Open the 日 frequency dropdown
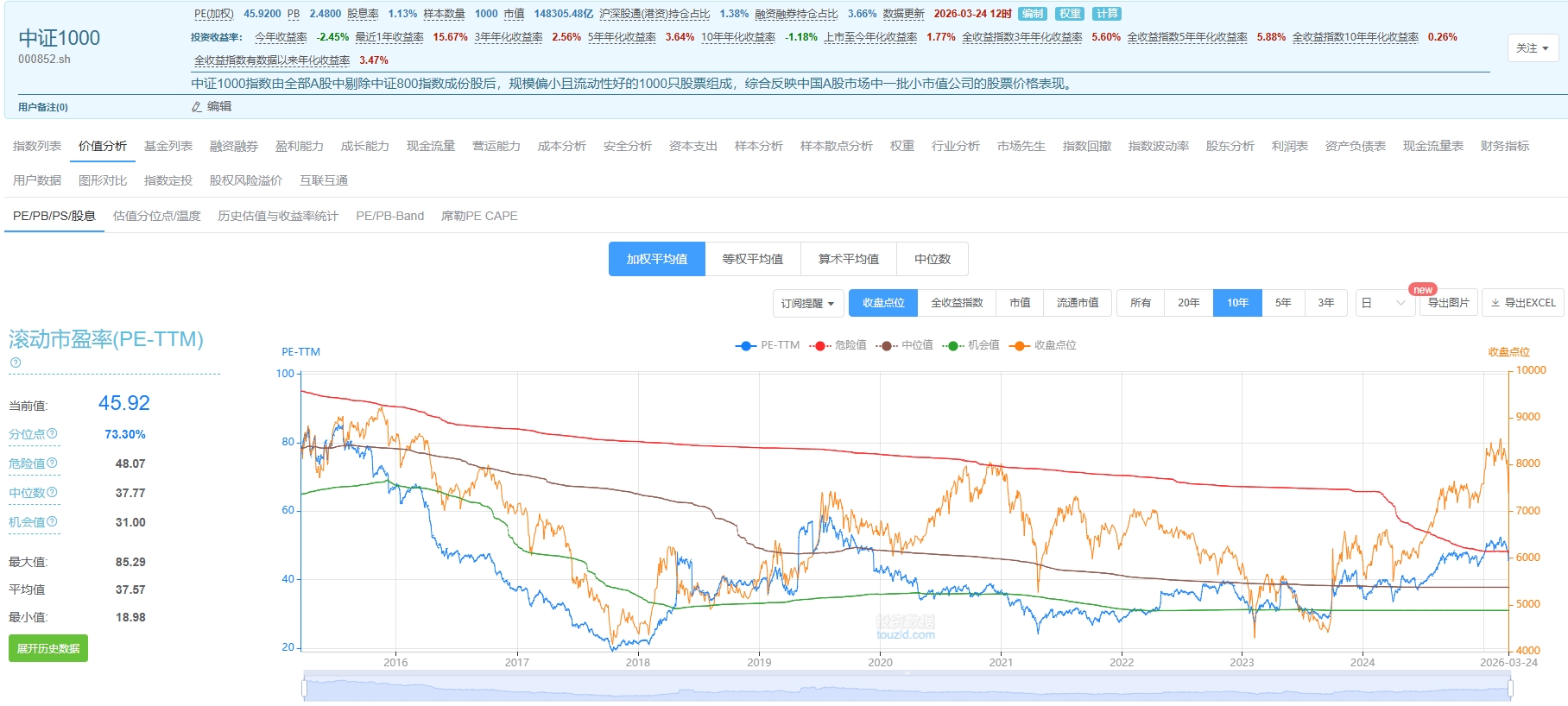Screen dimensions: 1568x706 1384,303
